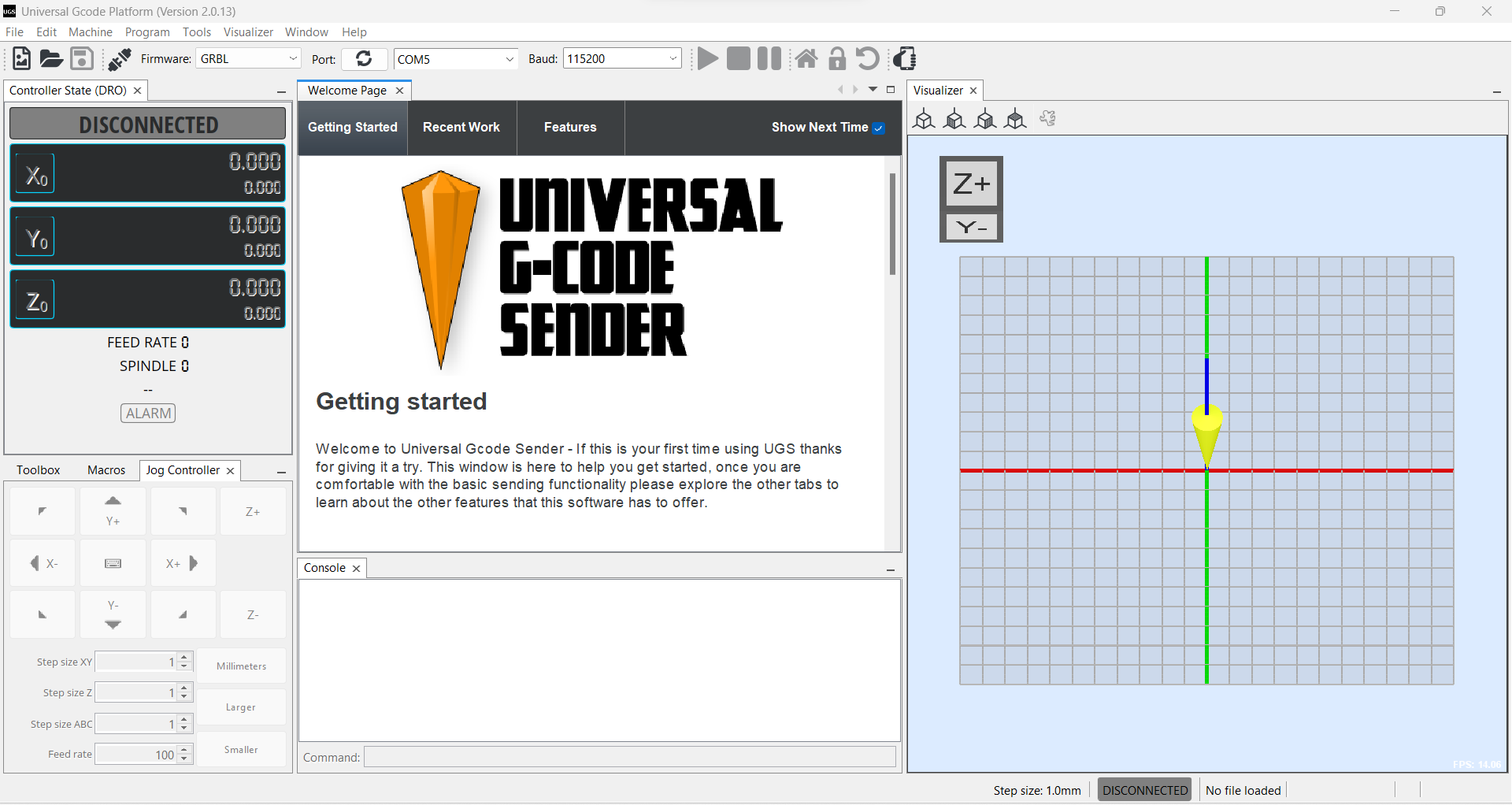The image size is (1512, 805).
Task: Jog diagonally down-left with the arrow button
Action: [x=43, y=614]
